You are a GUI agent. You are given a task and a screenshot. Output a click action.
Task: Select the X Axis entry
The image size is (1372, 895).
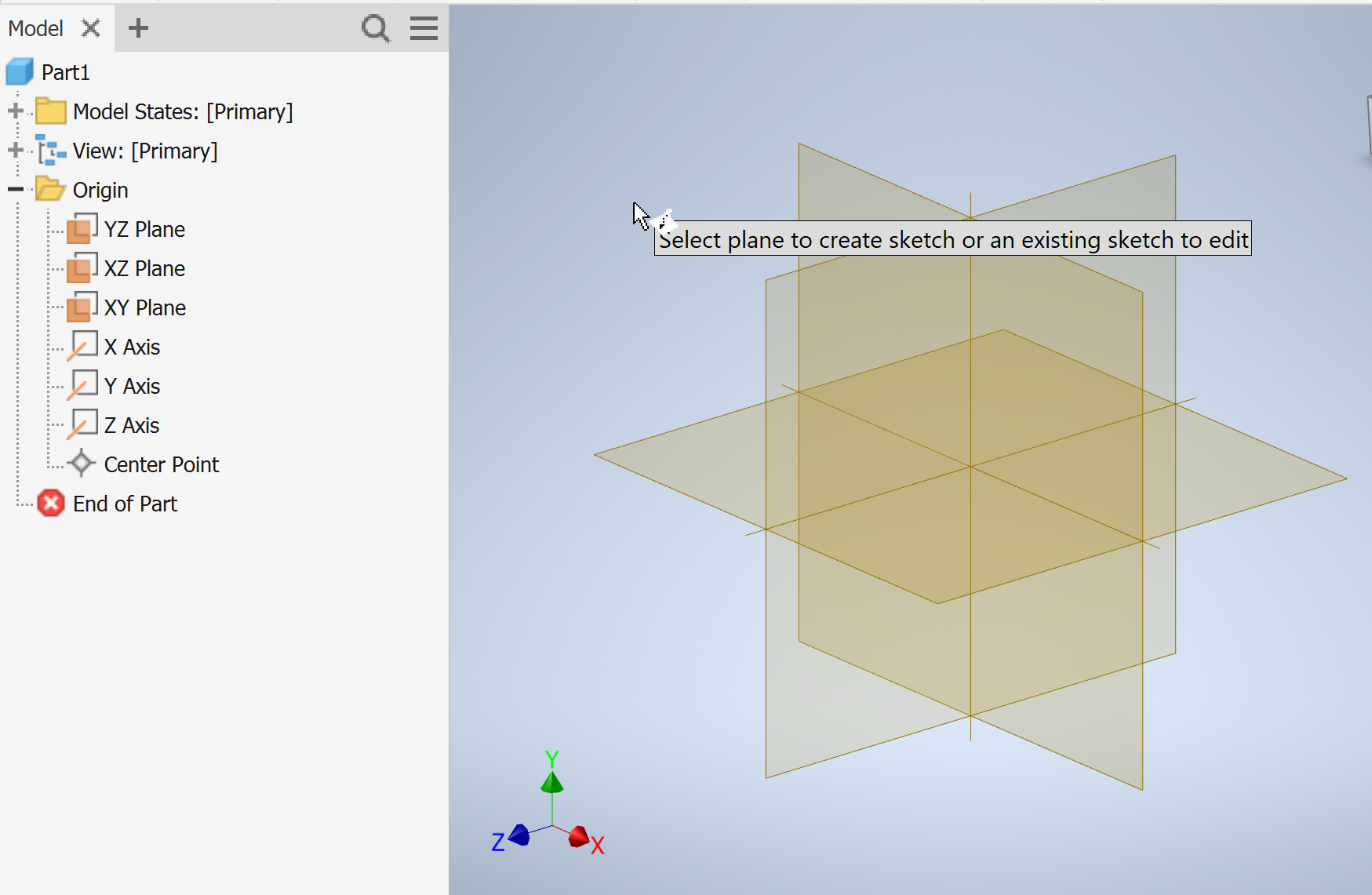point(133,347)
